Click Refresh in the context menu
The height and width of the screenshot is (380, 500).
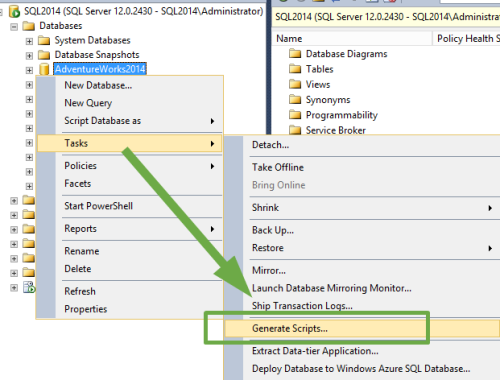tap(129, 291)
